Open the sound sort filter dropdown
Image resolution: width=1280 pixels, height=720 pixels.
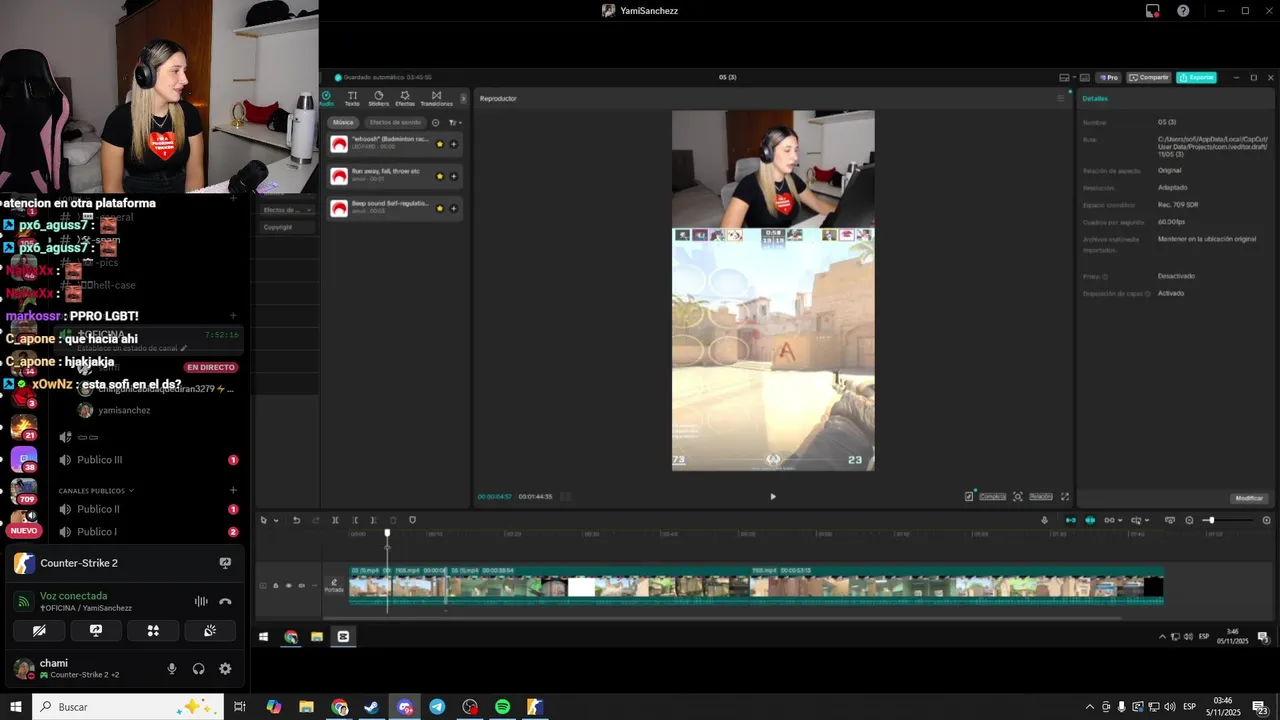454,122
